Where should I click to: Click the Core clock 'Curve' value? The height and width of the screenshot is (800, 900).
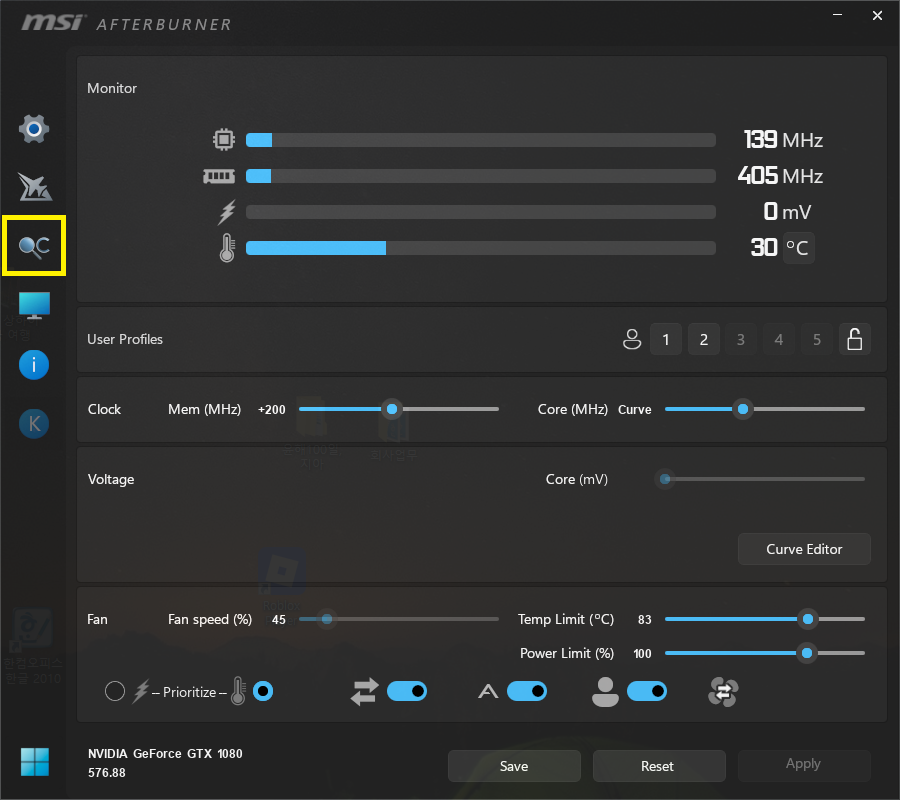click(x=634, y=410)
